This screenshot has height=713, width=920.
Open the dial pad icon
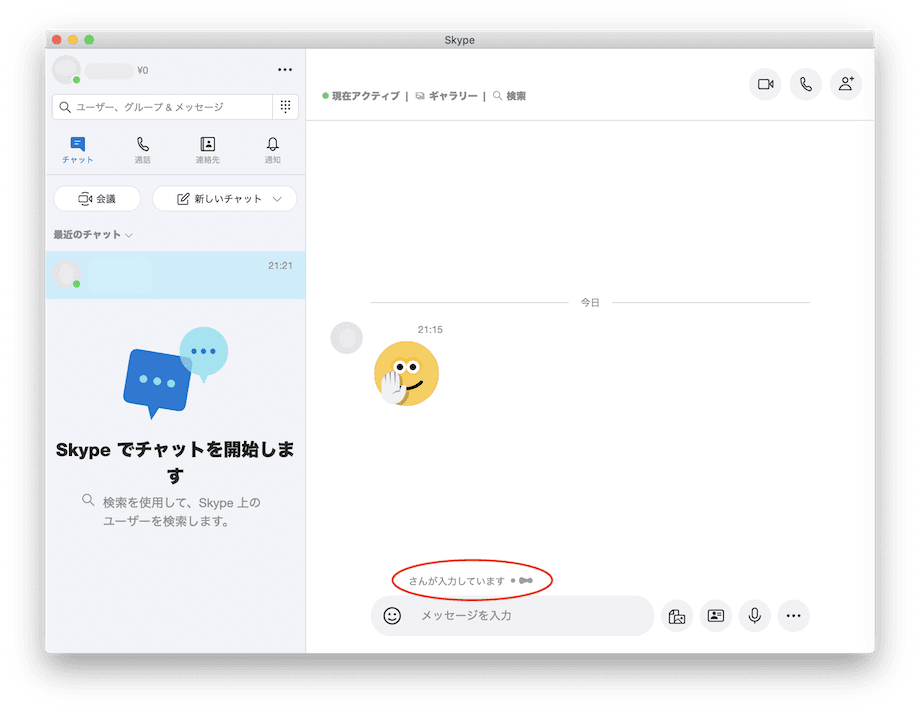pos(286,107)
